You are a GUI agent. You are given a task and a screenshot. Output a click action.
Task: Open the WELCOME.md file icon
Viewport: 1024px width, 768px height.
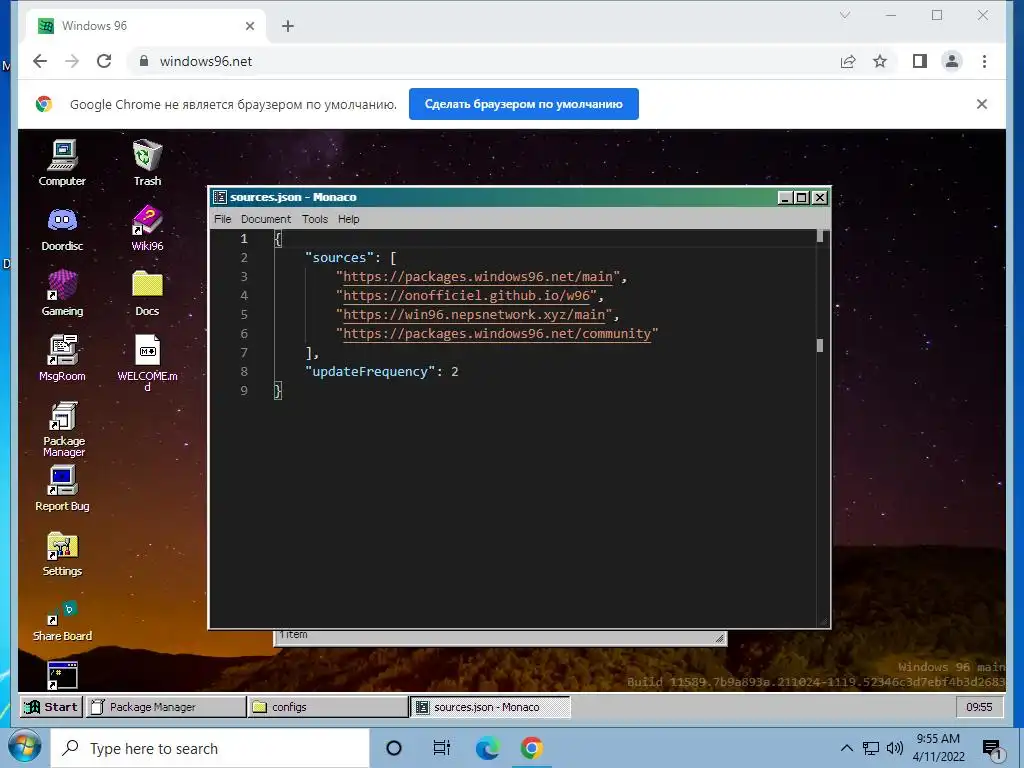coord(147,362)
